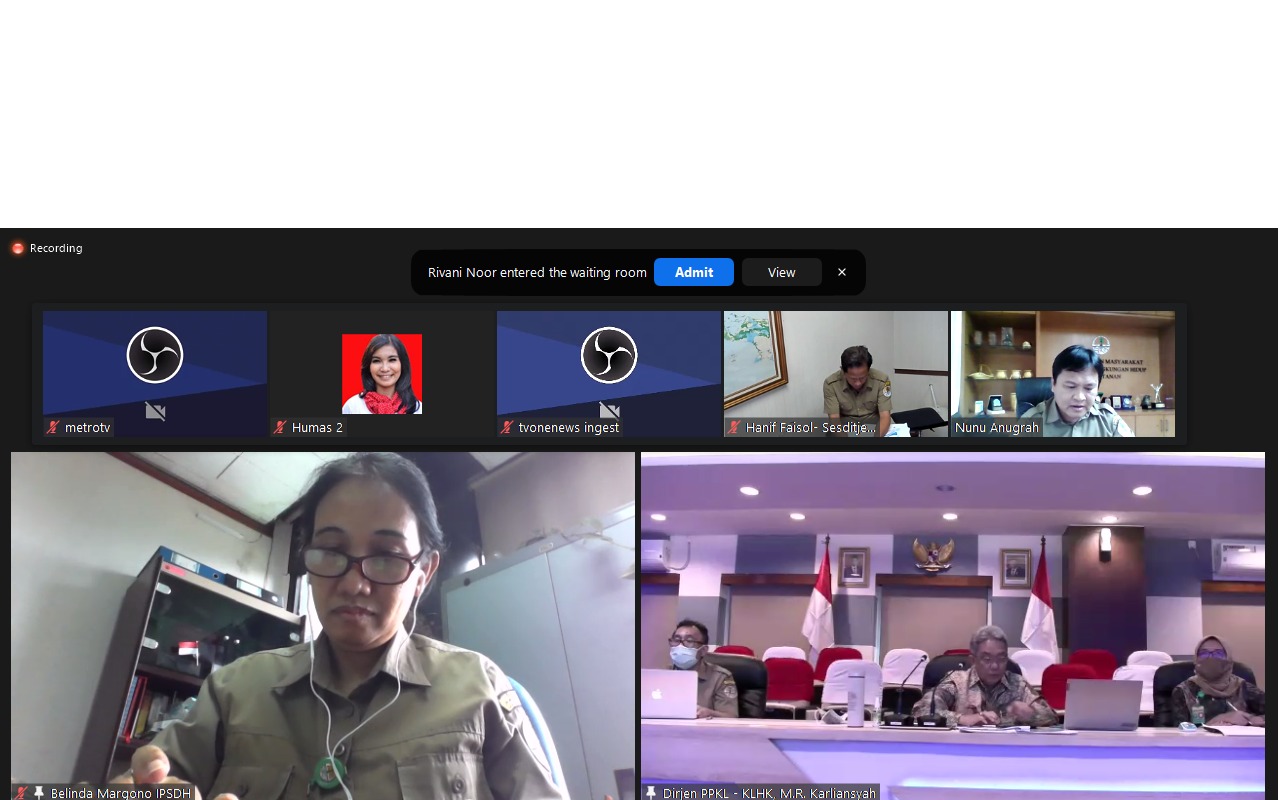Click the Belinda Margono IPSDH name label

120,793
